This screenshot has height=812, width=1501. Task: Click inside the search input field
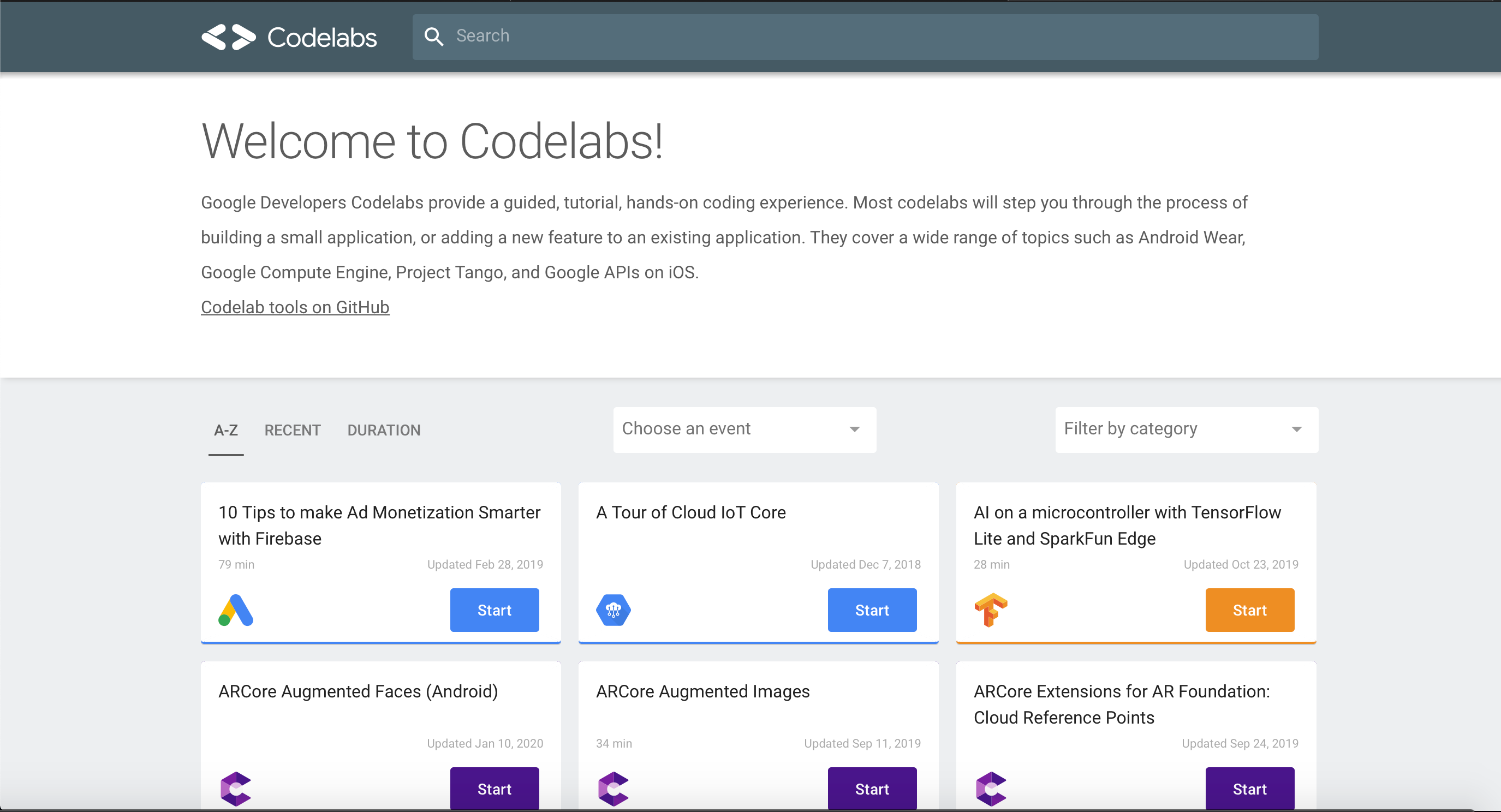(699, 36)
